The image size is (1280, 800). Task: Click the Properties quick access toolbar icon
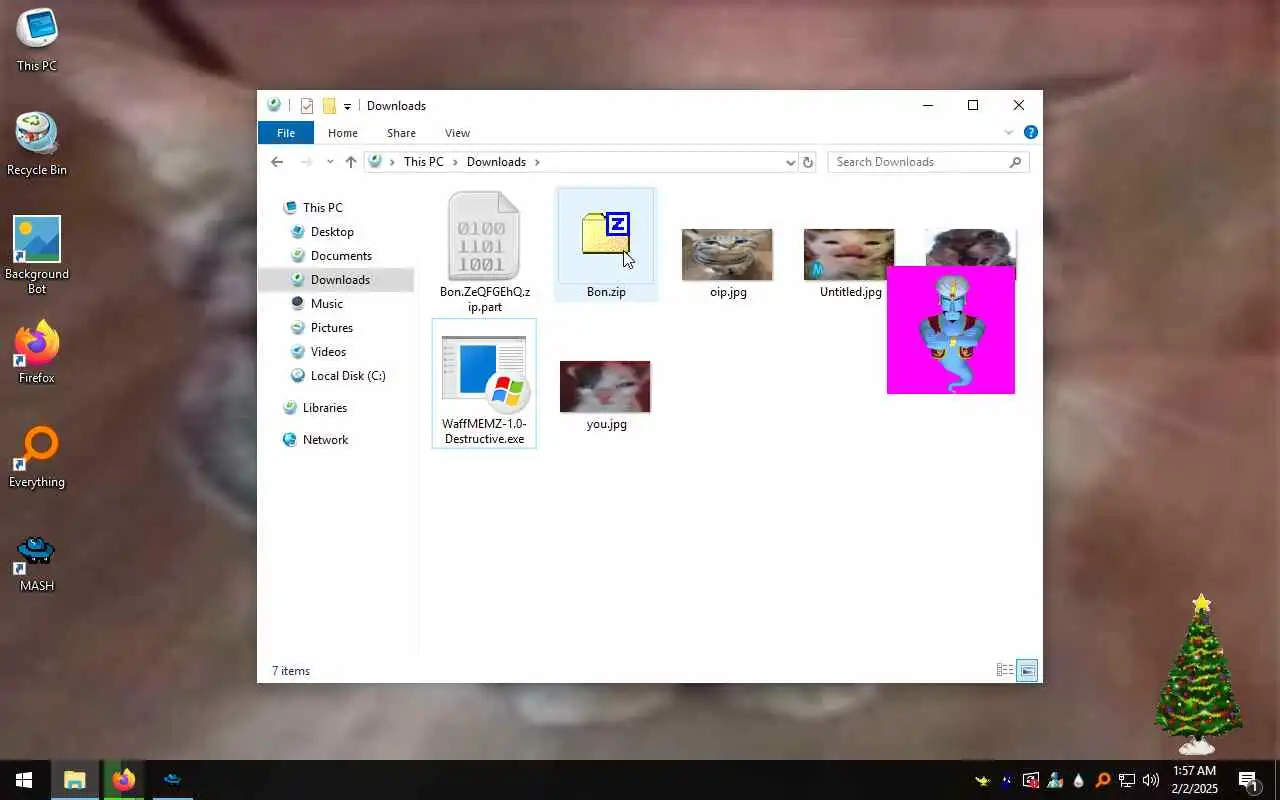tap(307, 106)
